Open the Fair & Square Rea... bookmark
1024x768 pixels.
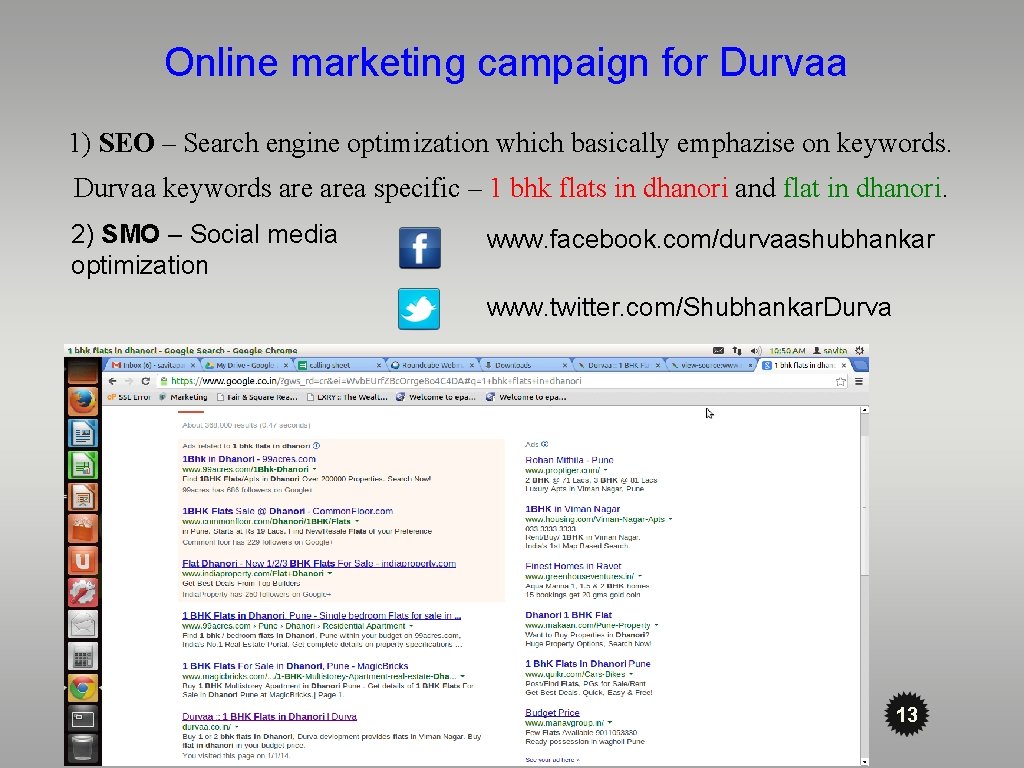pos(257,397)
